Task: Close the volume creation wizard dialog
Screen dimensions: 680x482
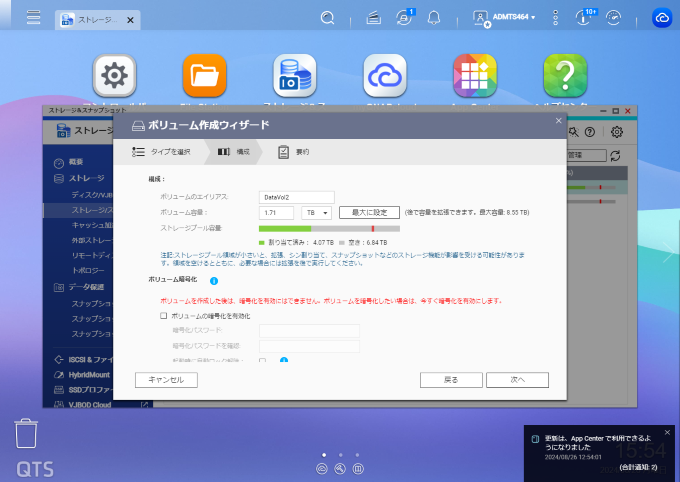Action: click(x=559, y=121)
